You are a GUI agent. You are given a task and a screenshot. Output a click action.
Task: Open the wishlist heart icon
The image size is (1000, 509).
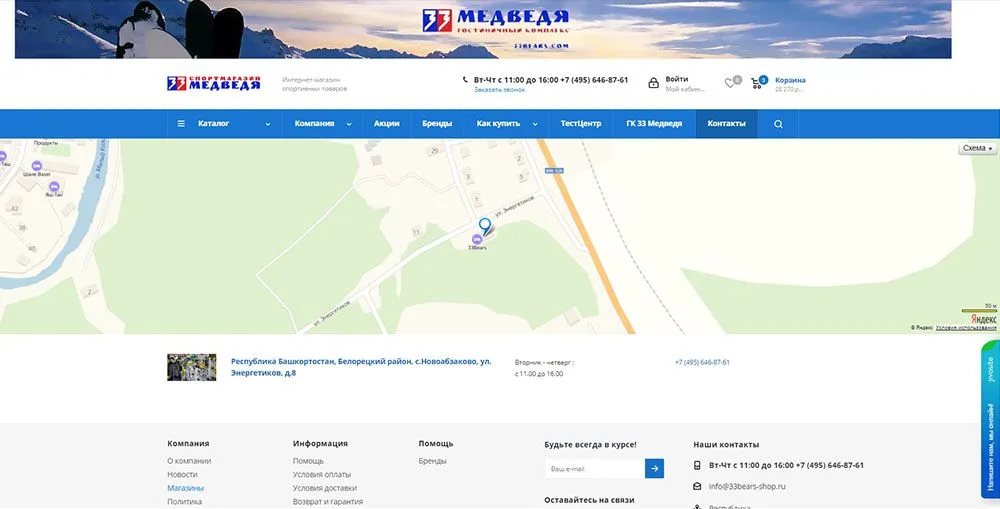coord(730,83)
